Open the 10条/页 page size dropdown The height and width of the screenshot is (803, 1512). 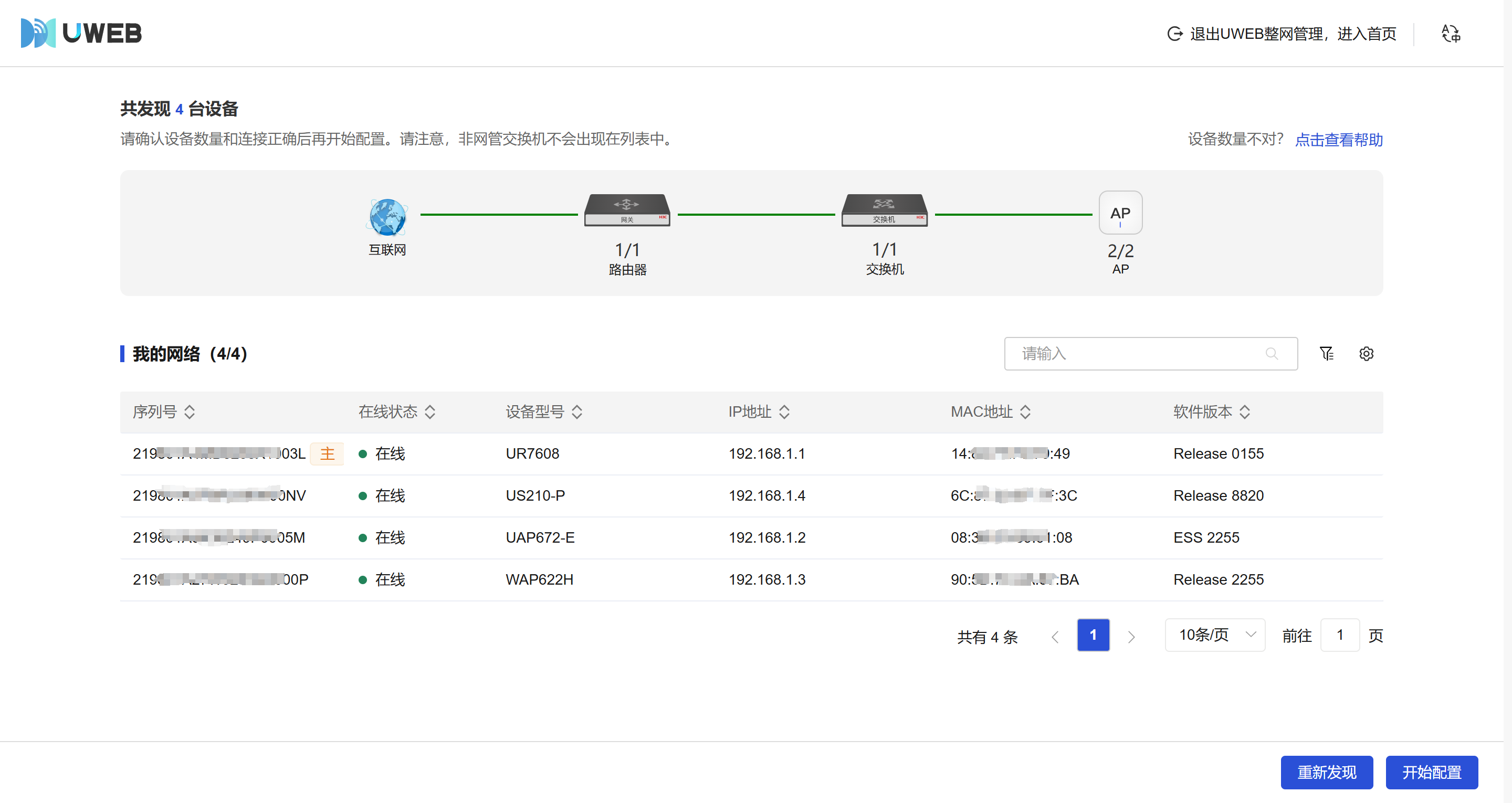[x=1215, y=635]
